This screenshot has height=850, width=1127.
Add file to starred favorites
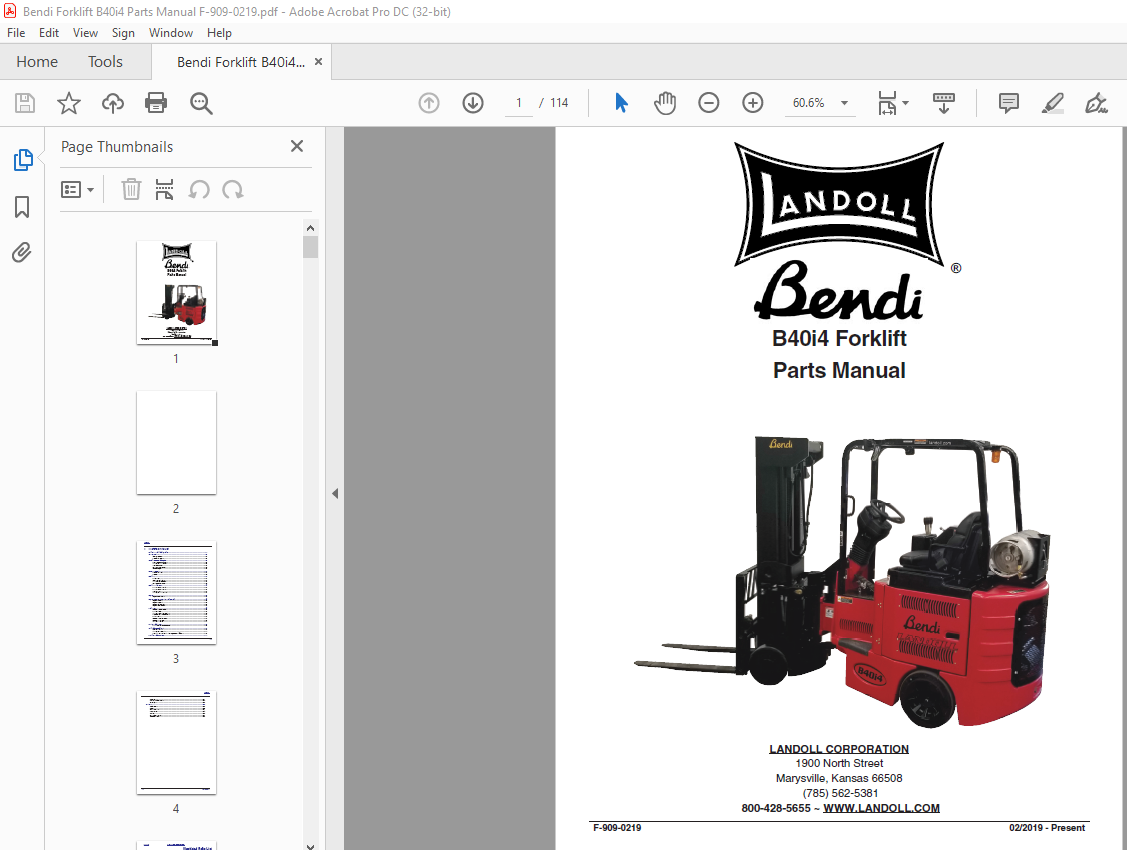point(69,103)
